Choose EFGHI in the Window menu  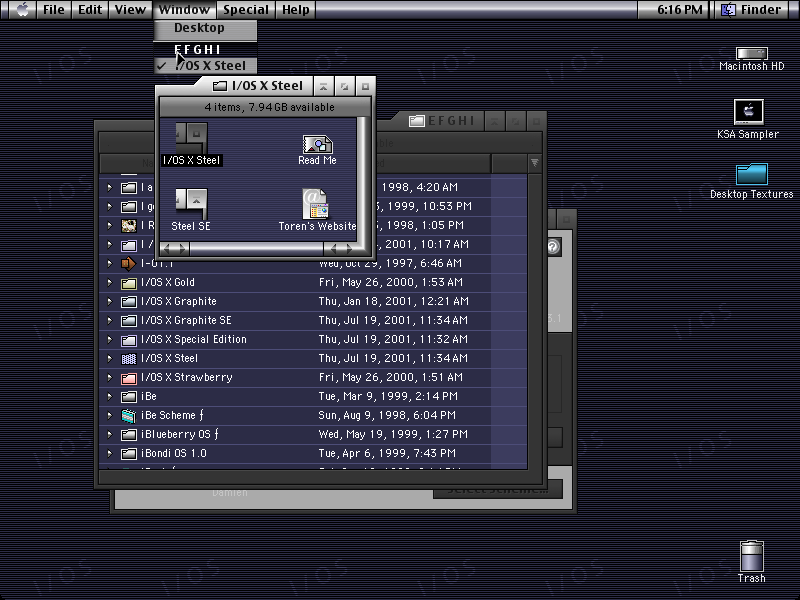(x=206, y=49)
